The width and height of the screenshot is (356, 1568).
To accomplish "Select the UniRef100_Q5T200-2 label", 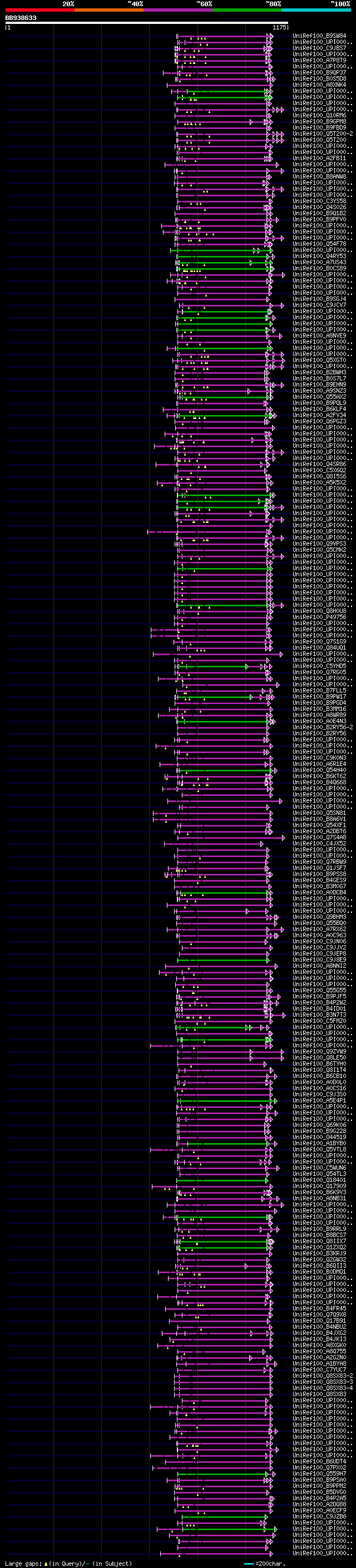I will pos(323,133).
